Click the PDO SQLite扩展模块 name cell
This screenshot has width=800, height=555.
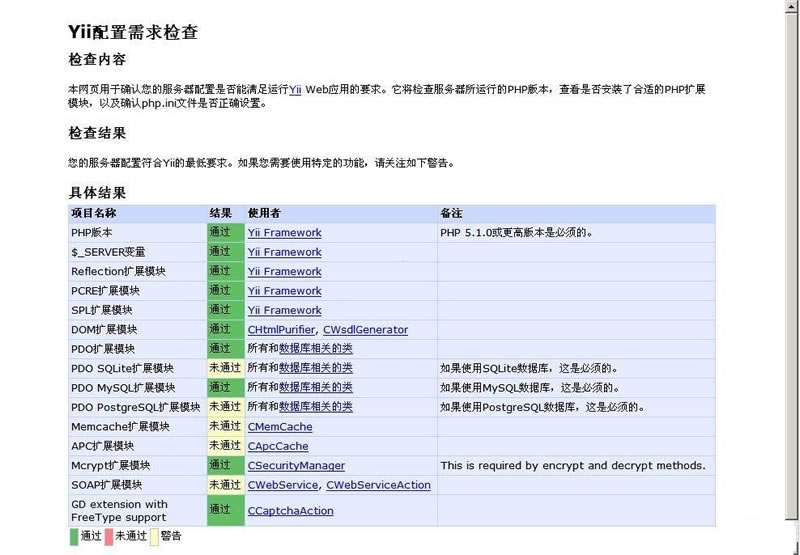(x=137, y=368)
